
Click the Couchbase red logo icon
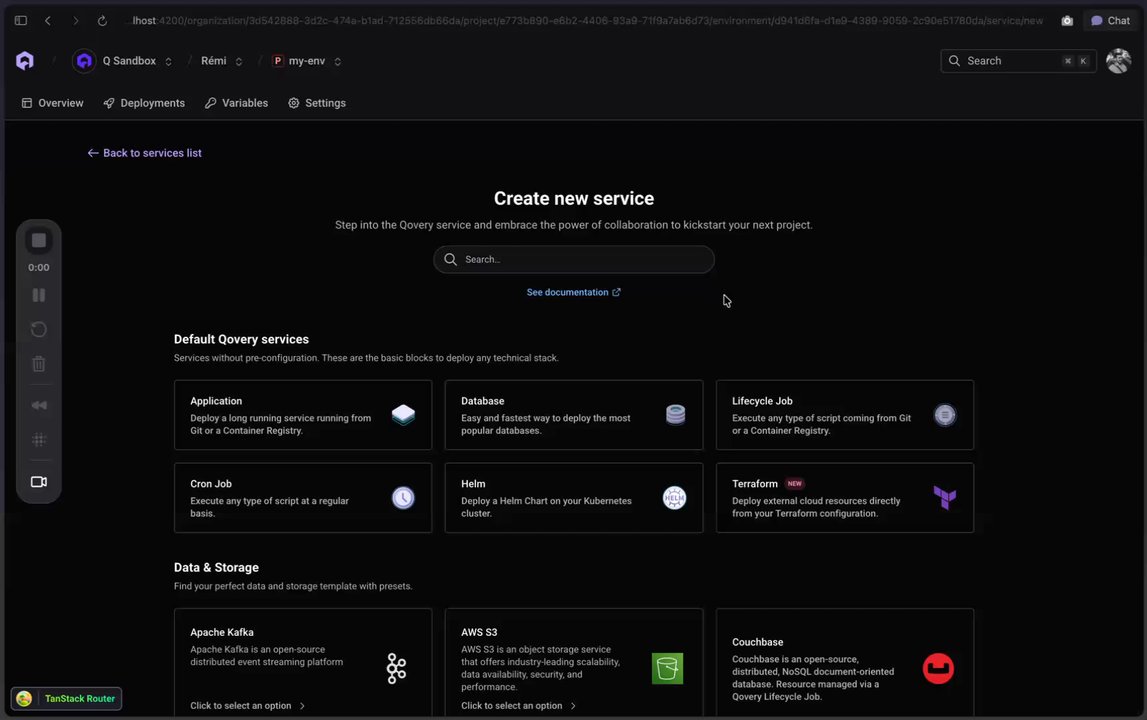pos(938,668)
